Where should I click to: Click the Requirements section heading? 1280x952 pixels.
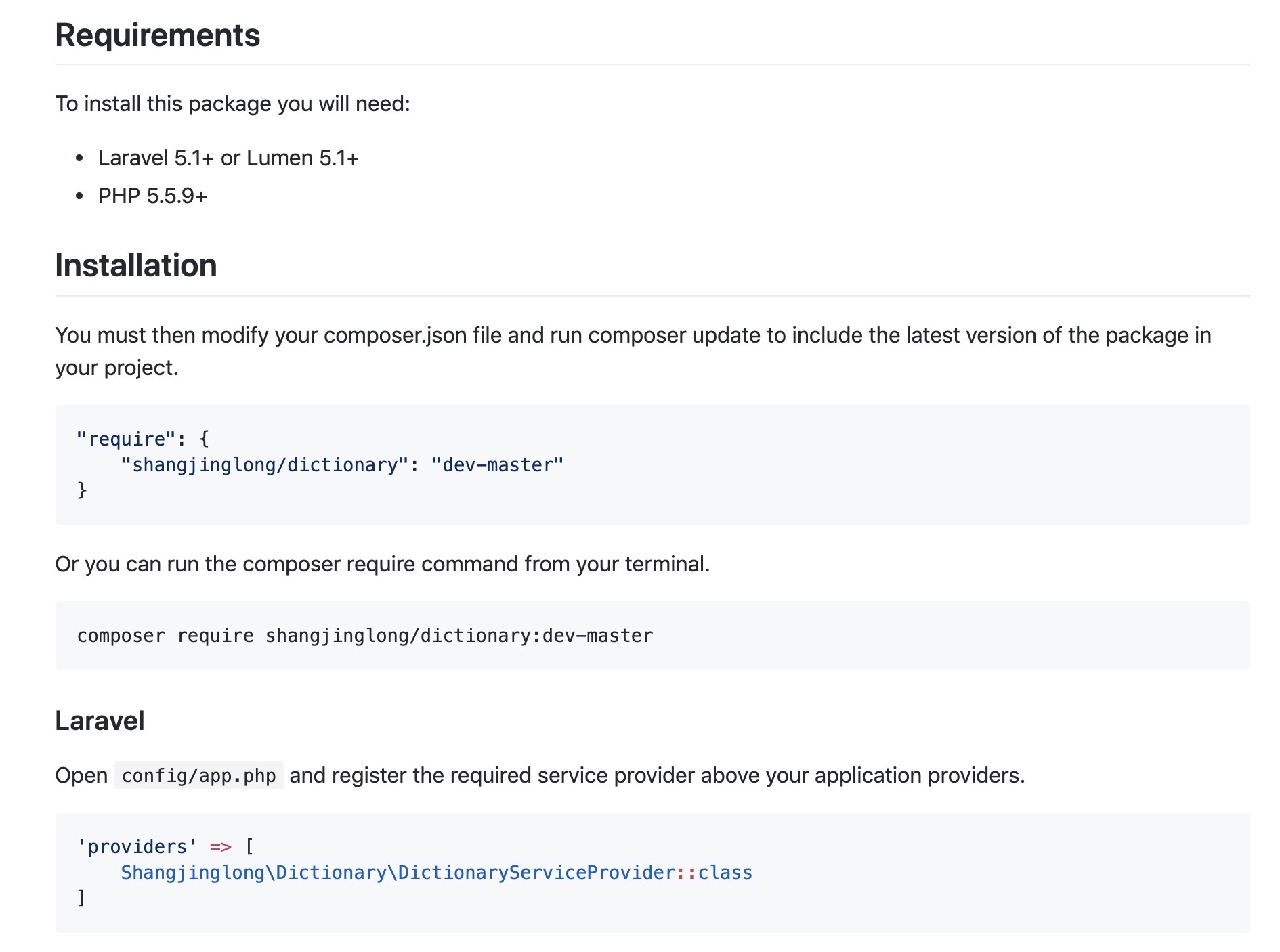(157, 35)
